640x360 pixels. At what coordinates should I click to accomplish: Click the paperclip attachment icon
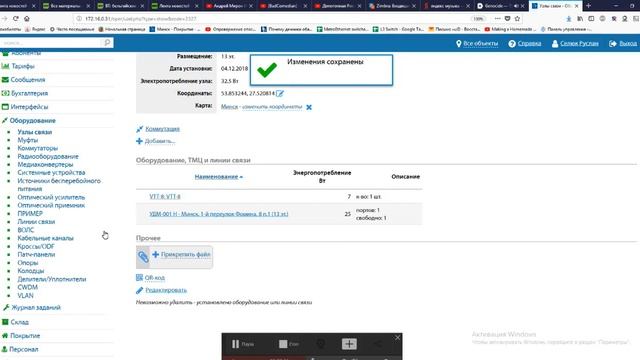coord(143,257)
